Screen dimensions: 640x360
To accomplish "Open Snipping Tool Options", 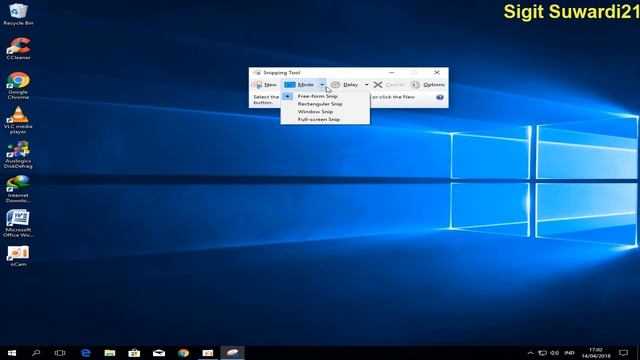I will point(428,84).
